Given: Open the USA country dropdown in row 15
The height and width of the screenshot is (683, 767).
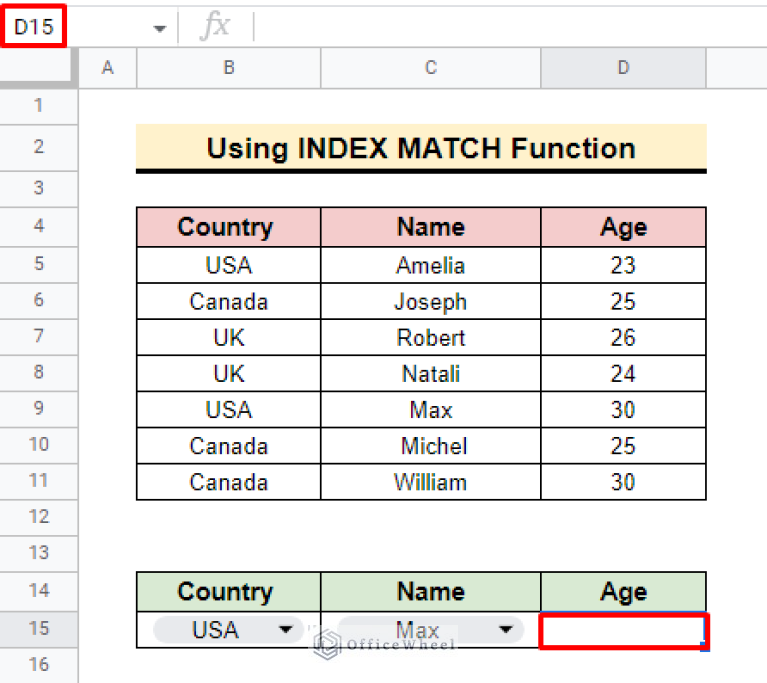Looking at the screenshot, I should coord(288,630).
